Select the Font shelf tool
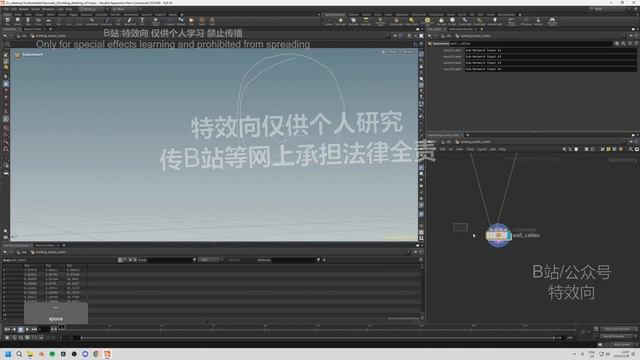 pos(142,21)
